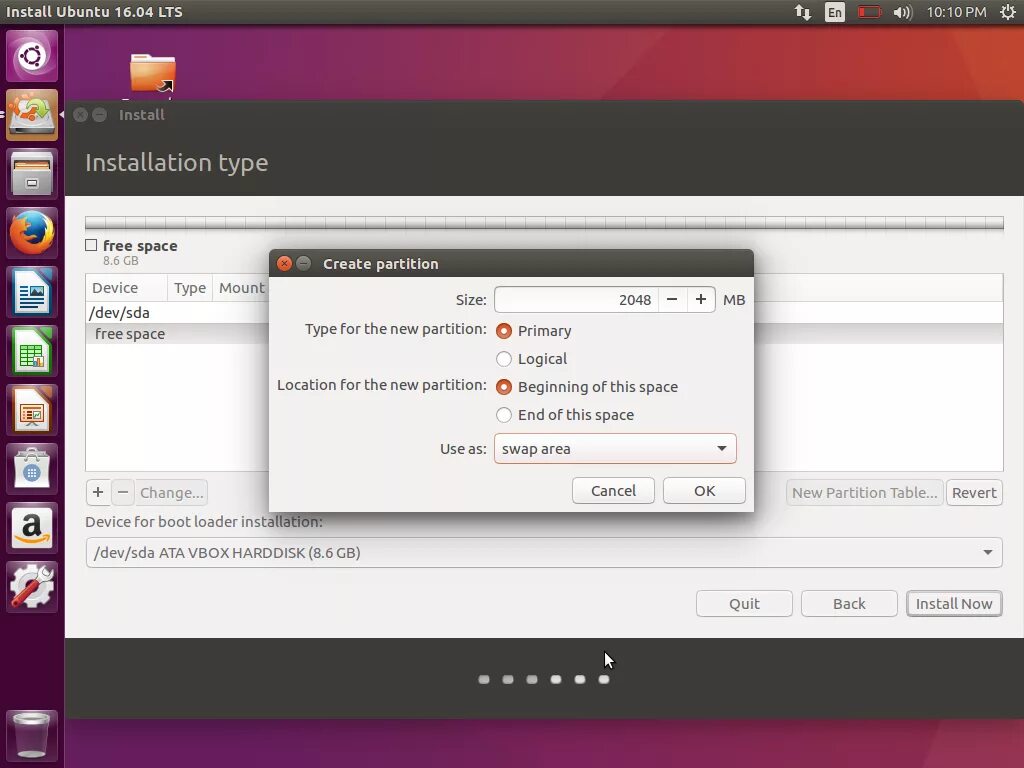Close the Create partition dialog

[x=284, y=263]
